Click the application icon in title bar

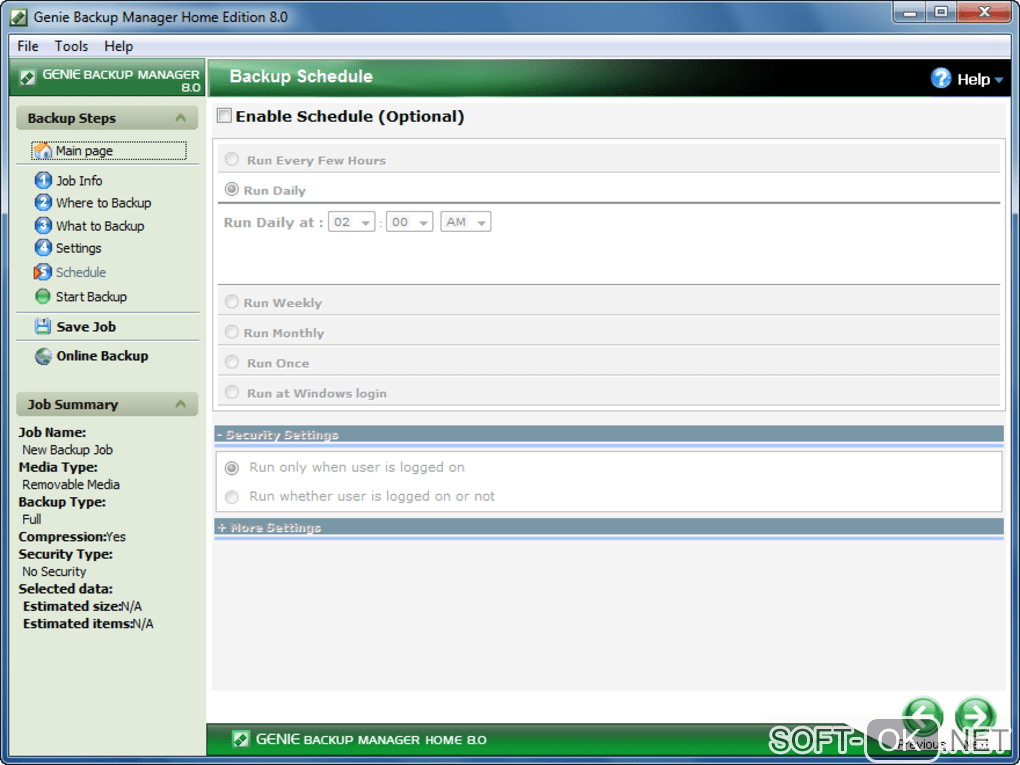(x=19, y=17)
